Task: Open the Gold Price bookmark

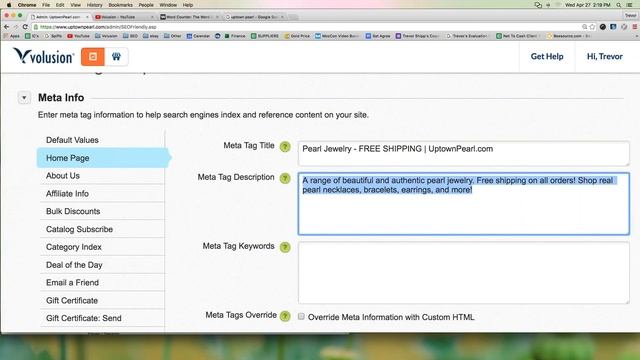Action: pos(297,36)
